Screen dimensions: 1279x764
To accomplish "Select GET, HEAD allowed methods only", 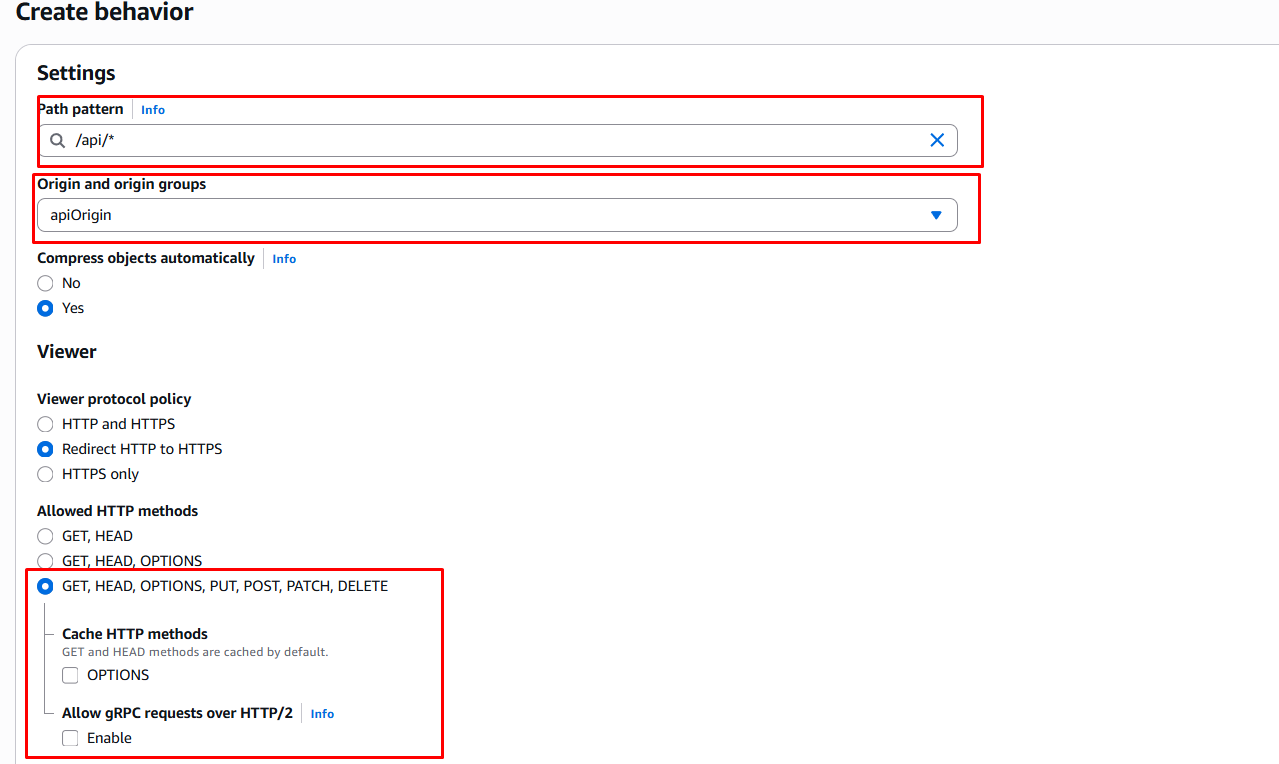I will coord(45,537).
